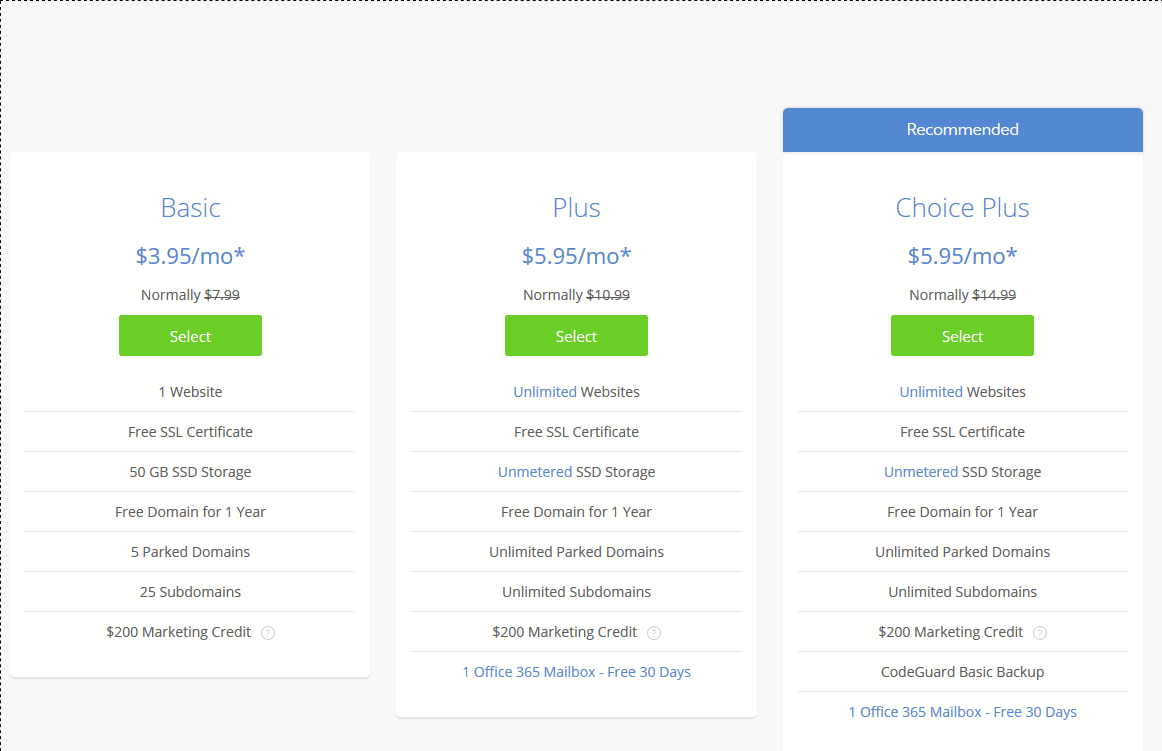
Task: Click Choice Plus Free Domain for 1 Year
Action: [963, 512]
